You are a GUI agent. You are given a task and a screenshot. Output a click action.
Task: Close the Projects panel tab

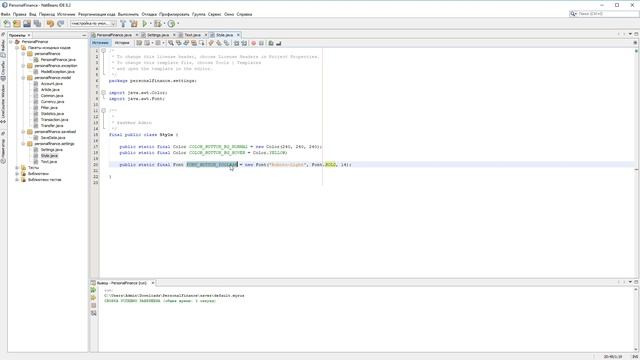click(29, 36)
